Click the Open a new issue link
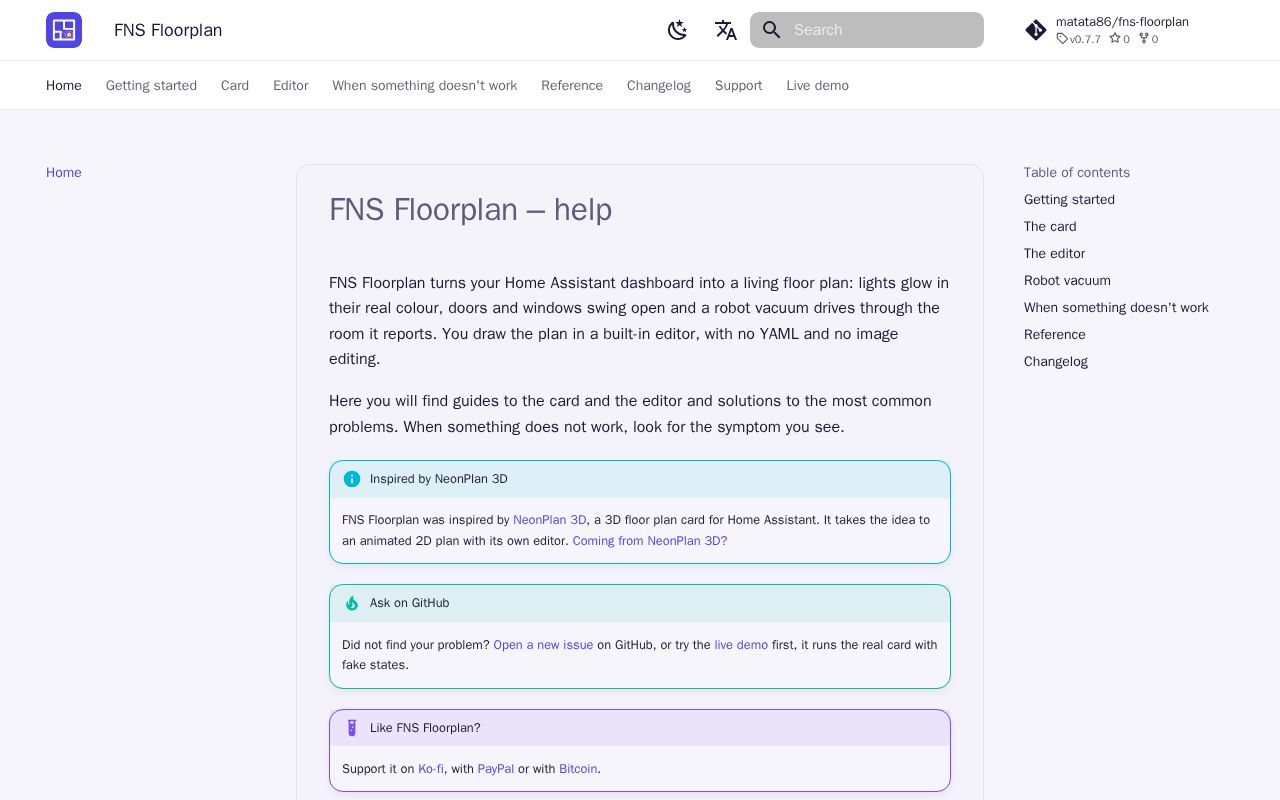The height and width of the screenshot is (800, 1280). (x=543, y=645)
